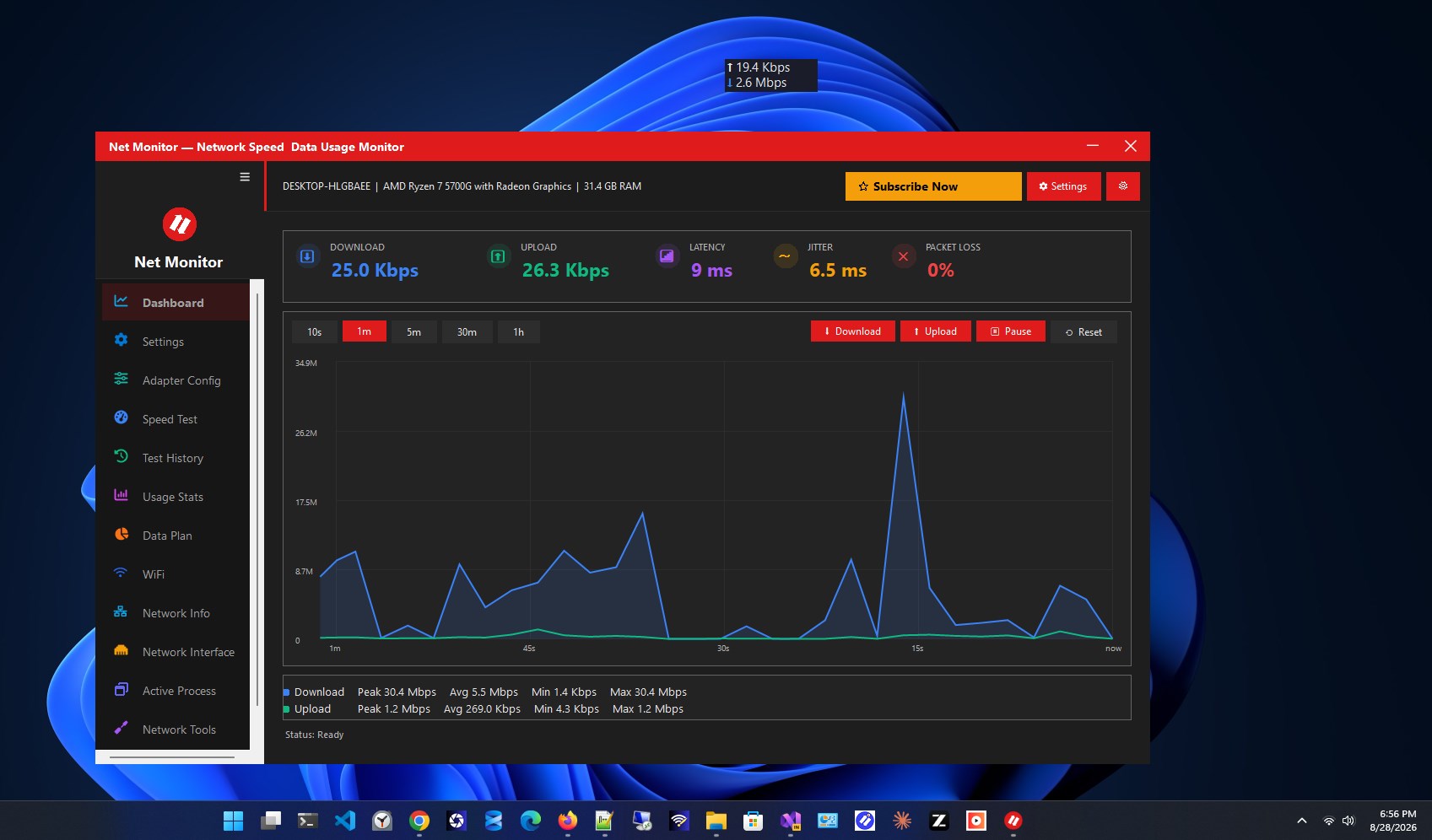Switch chart to 1h range
The width and height of the screenshot is (1432, 840).
point(519,331)
